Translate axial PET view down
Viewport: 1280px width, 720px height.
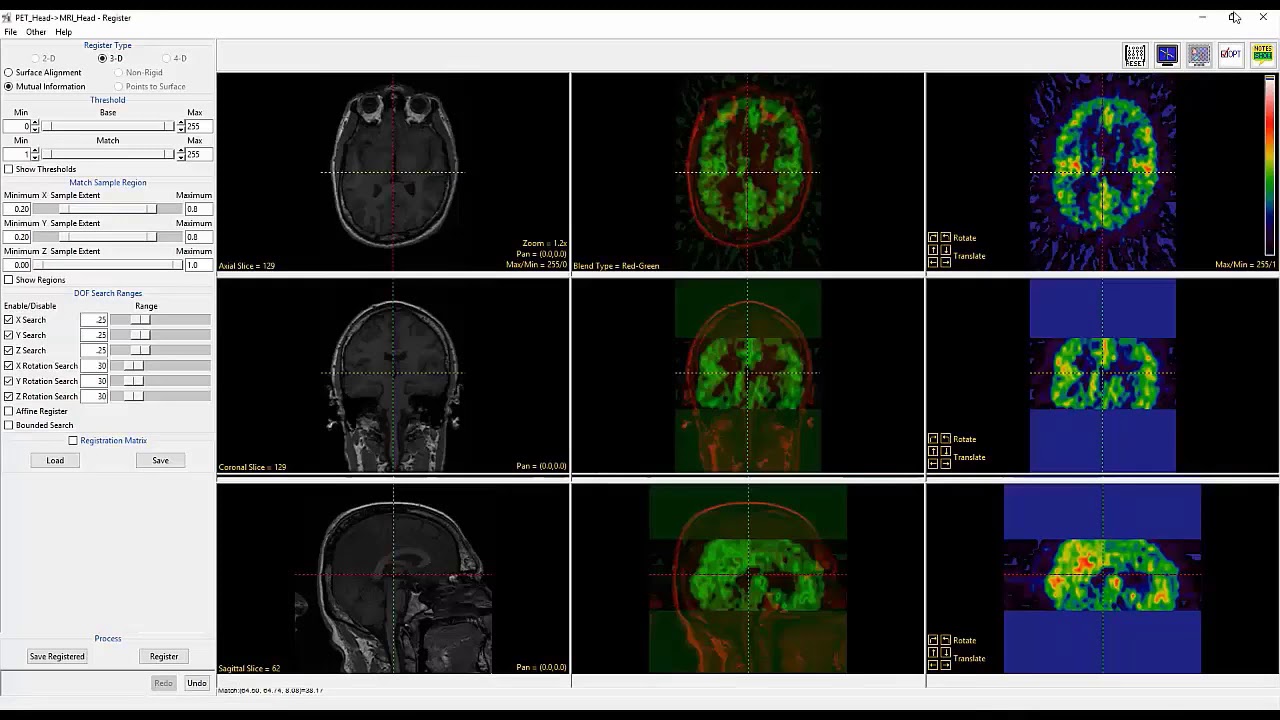(x=946, y=250)
